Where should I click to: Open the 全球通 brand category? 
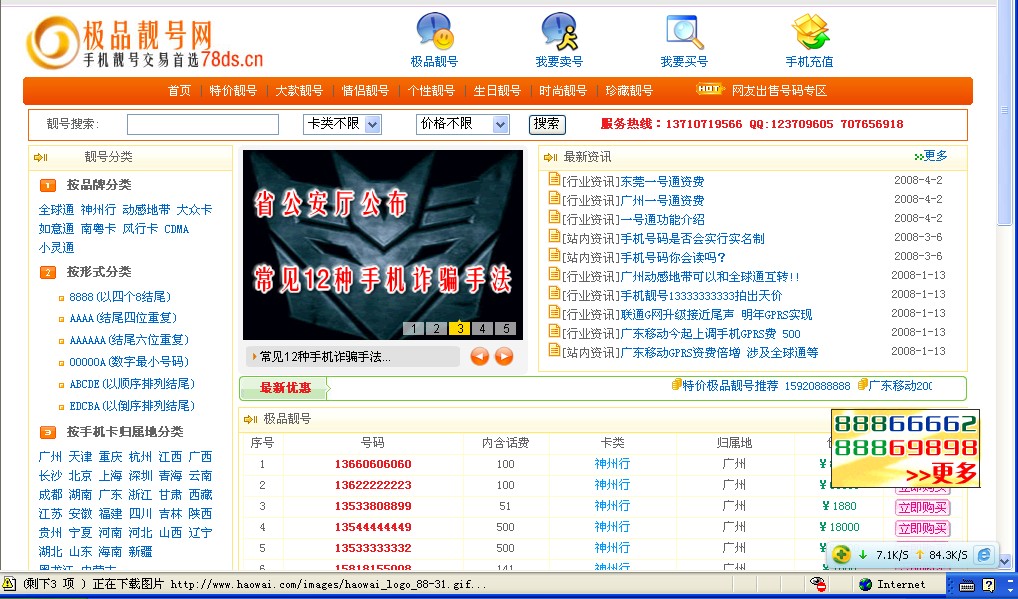(56, 210)
